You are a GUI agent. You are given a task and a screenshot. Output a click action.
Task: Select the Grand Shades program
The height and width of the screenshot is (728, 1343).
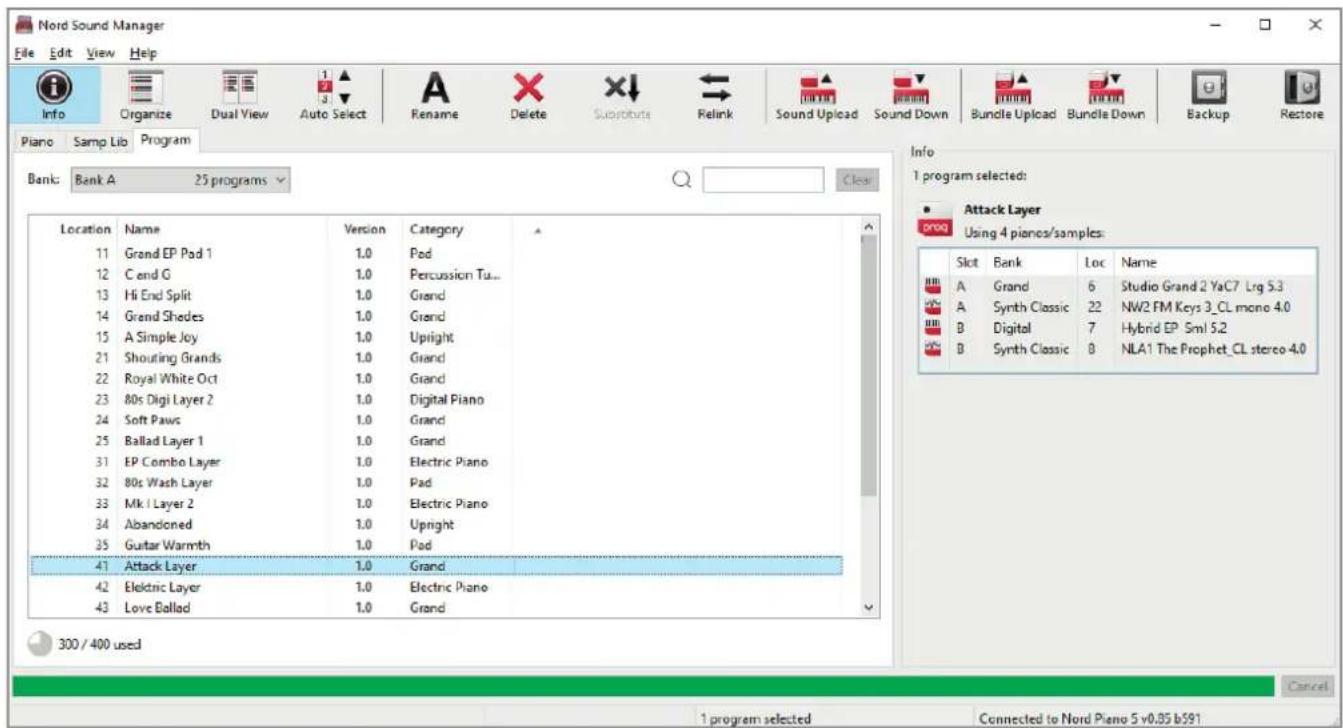tap(437, 315)
